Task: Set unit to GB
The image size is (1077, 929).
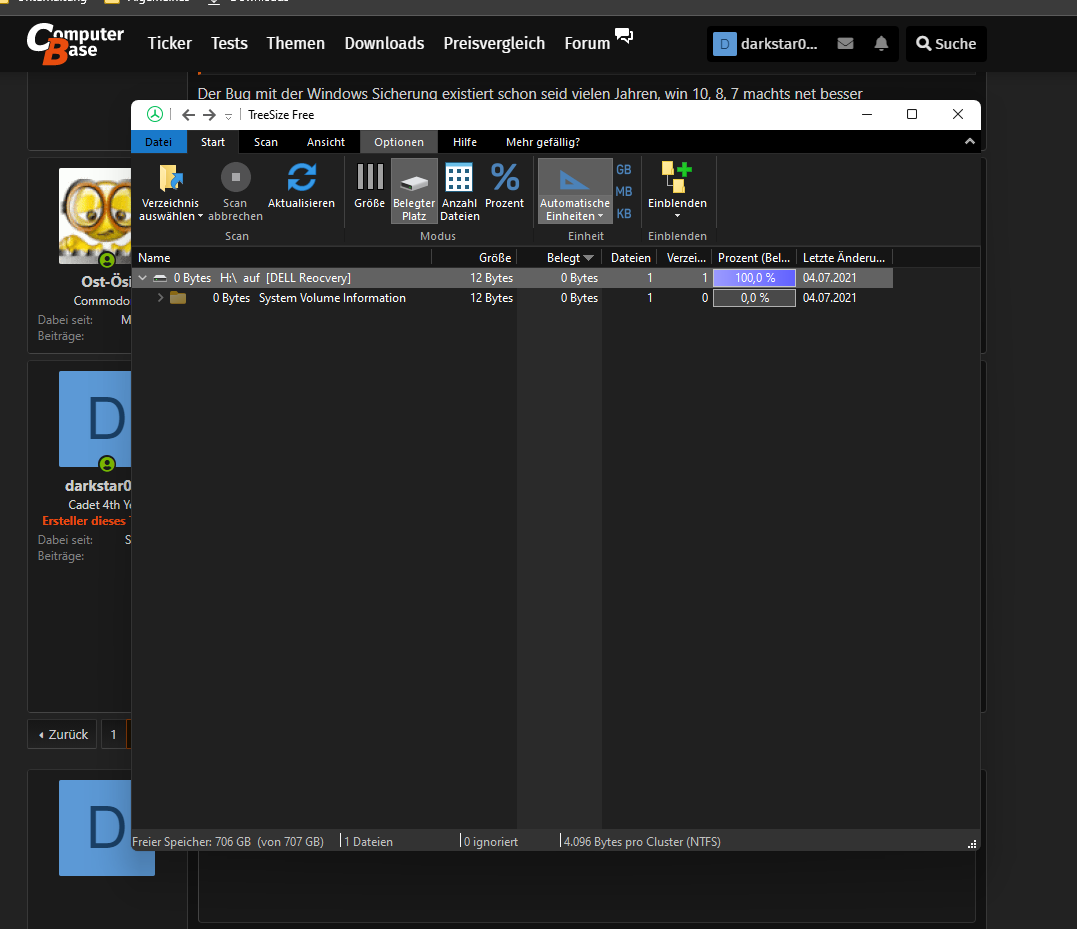Action: click(624, 170)
